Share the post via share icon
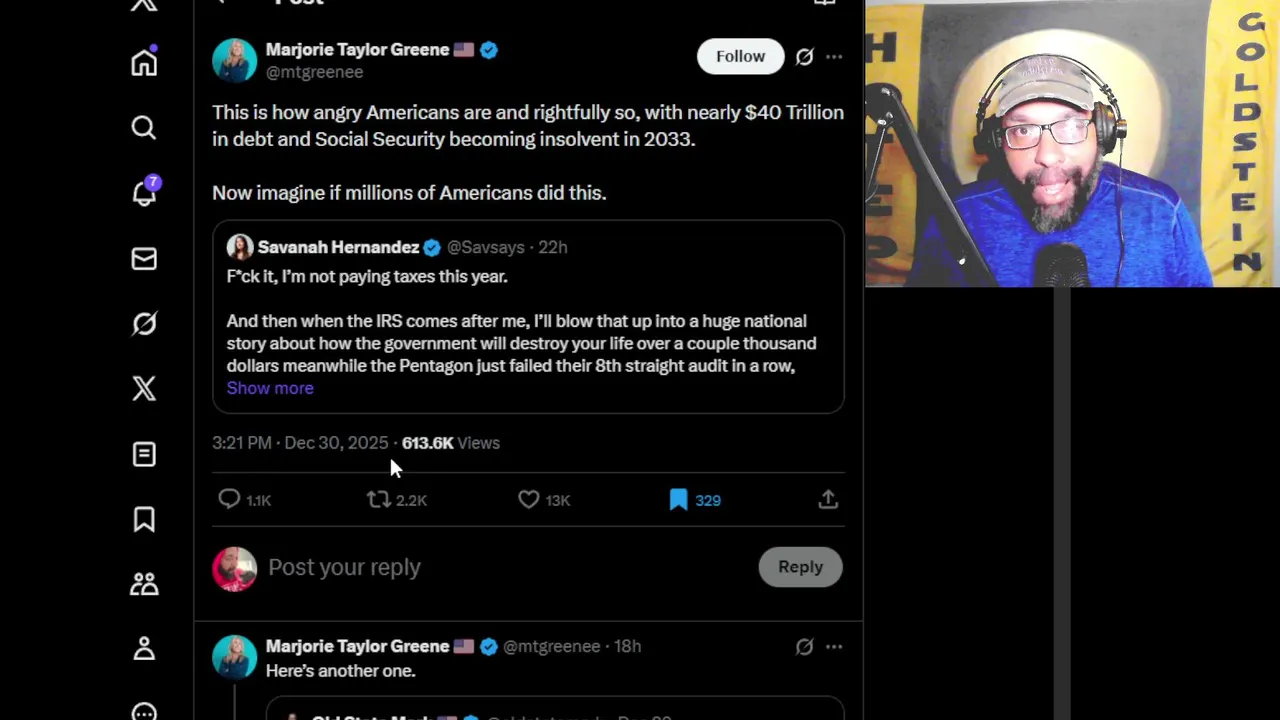Image resolution: width=1280 pixels, height=720 pixels. [x=828, y=499]
